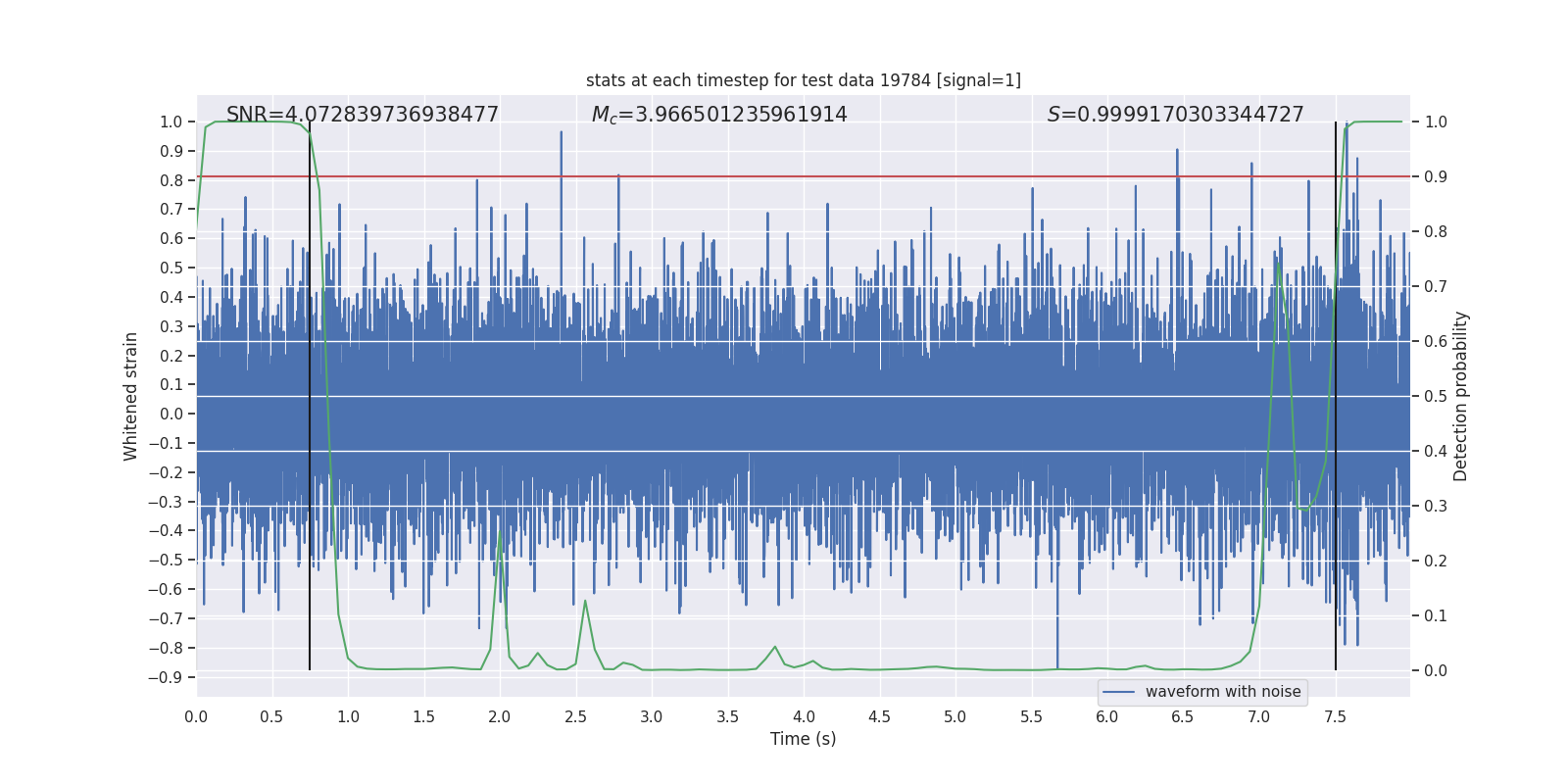Select the 4.0 tick label on the time axis

804,716
